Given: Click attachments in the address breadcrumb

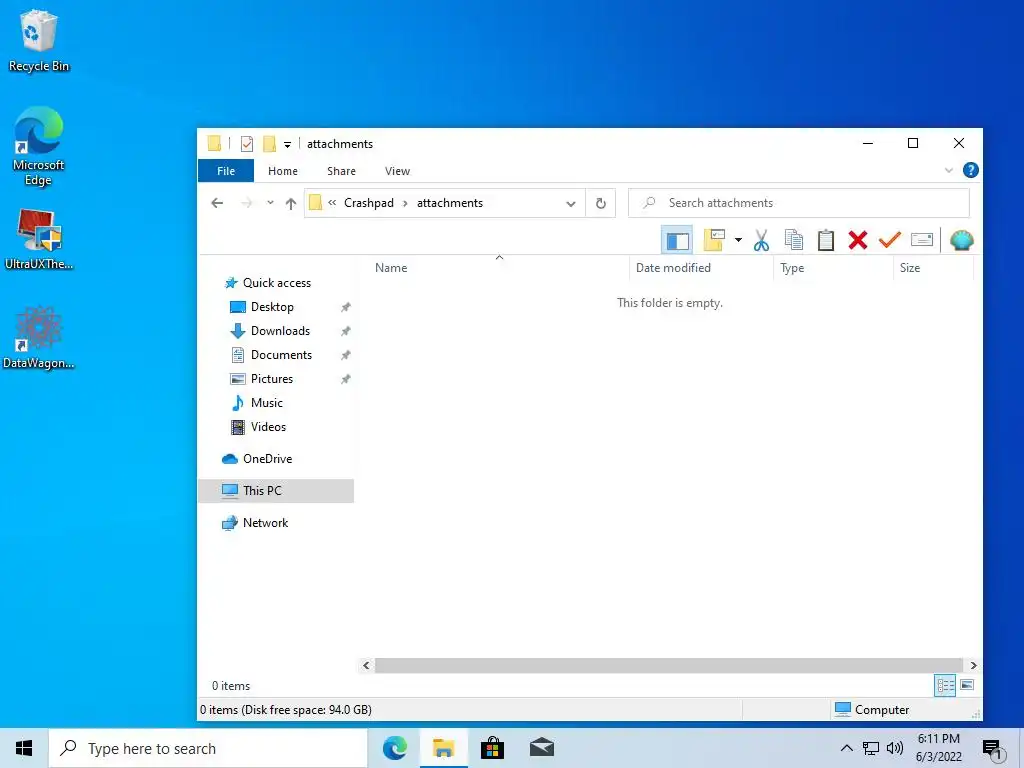Looking at the screenshot, I should click(x=450, y=203).
